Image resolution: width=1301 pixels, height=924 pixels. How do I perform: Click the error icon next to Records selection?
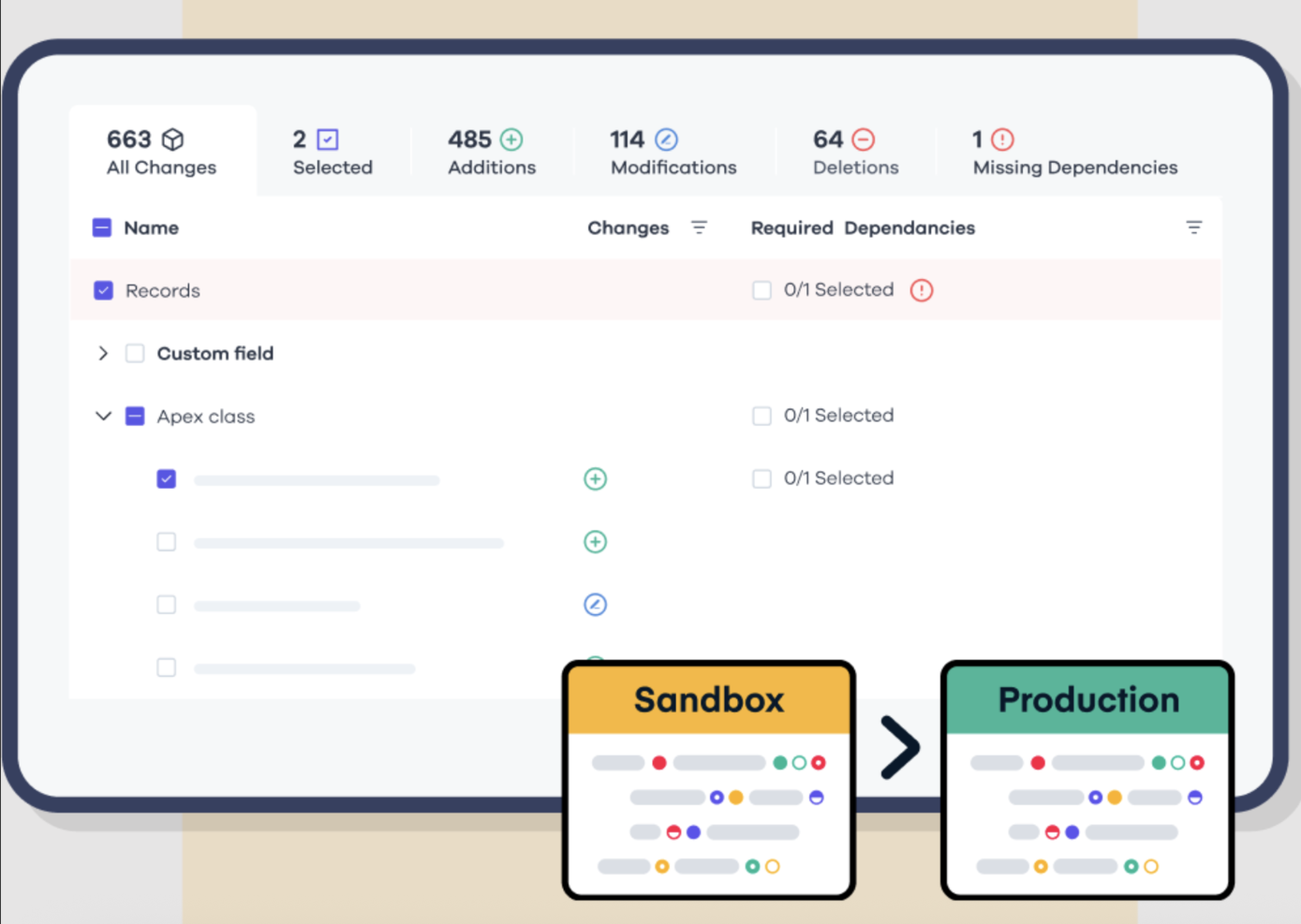coord(922,290)
